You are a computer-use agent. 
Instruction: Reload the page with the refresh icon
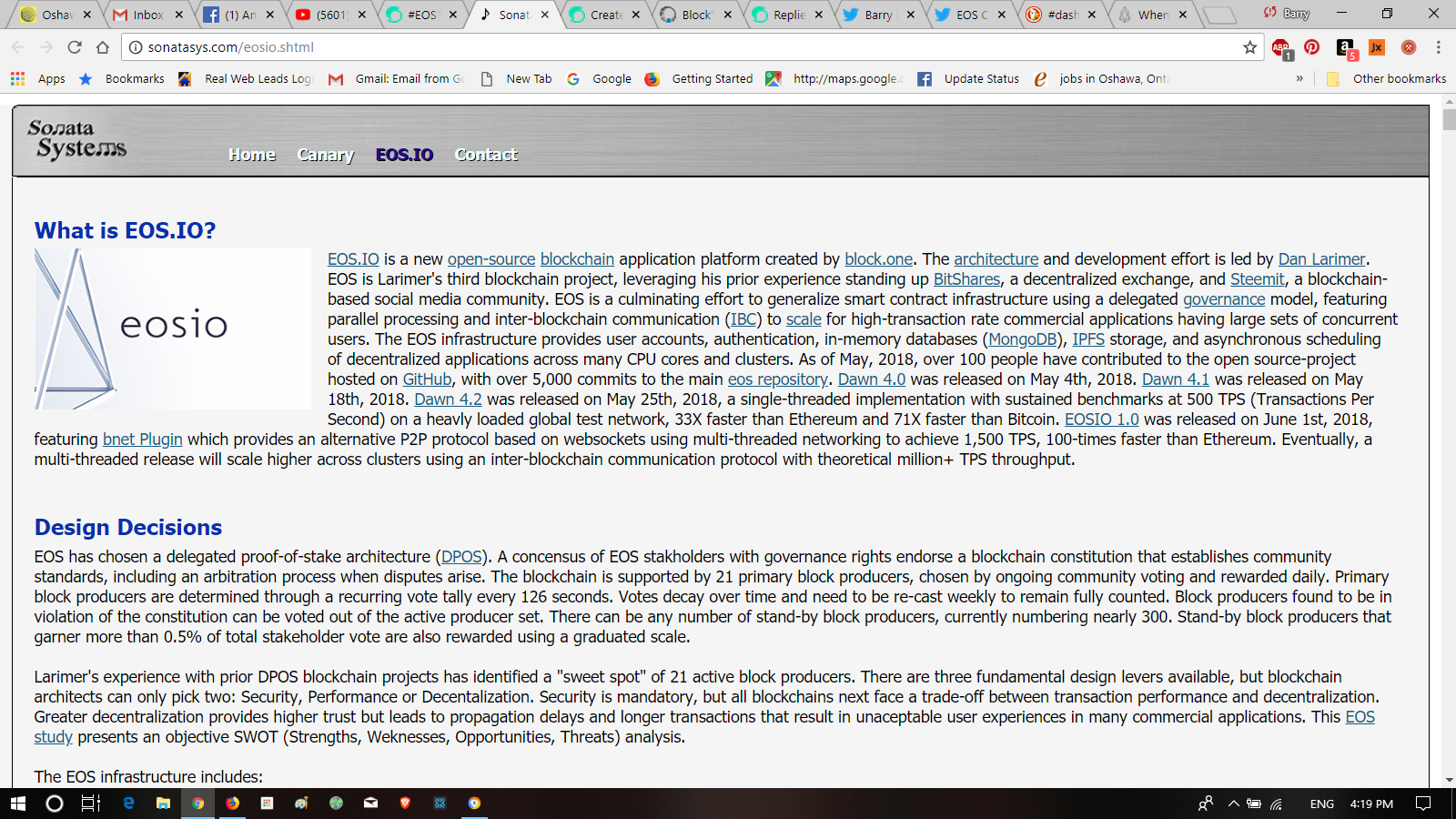click(75, 47)
